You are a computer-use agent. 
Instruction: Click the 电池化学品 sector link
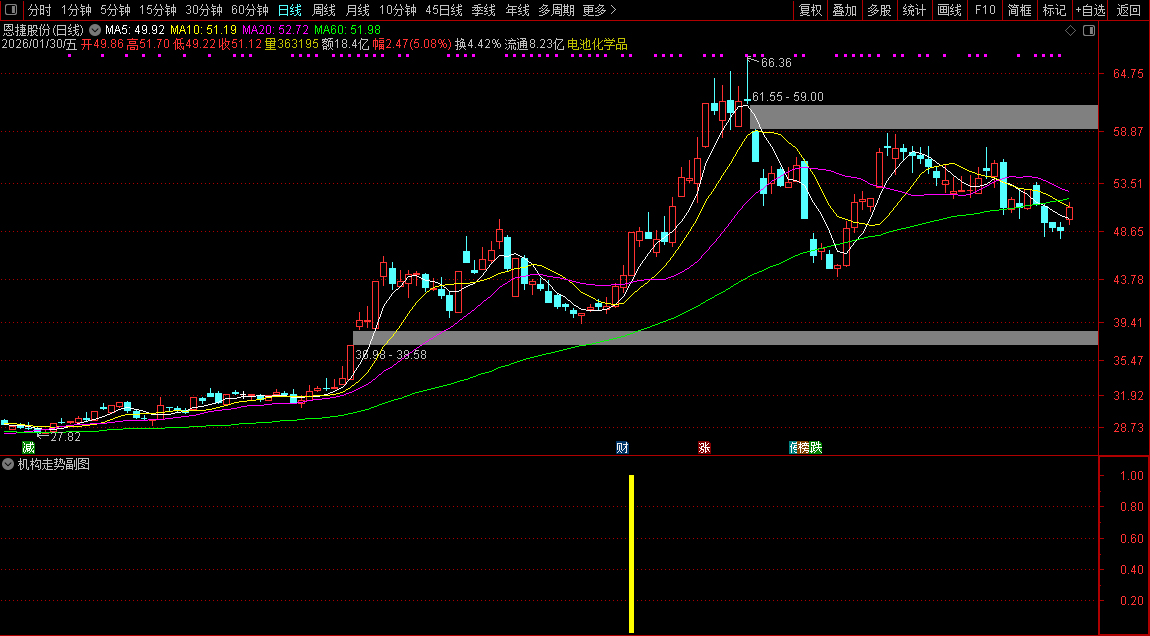(597, 44)
